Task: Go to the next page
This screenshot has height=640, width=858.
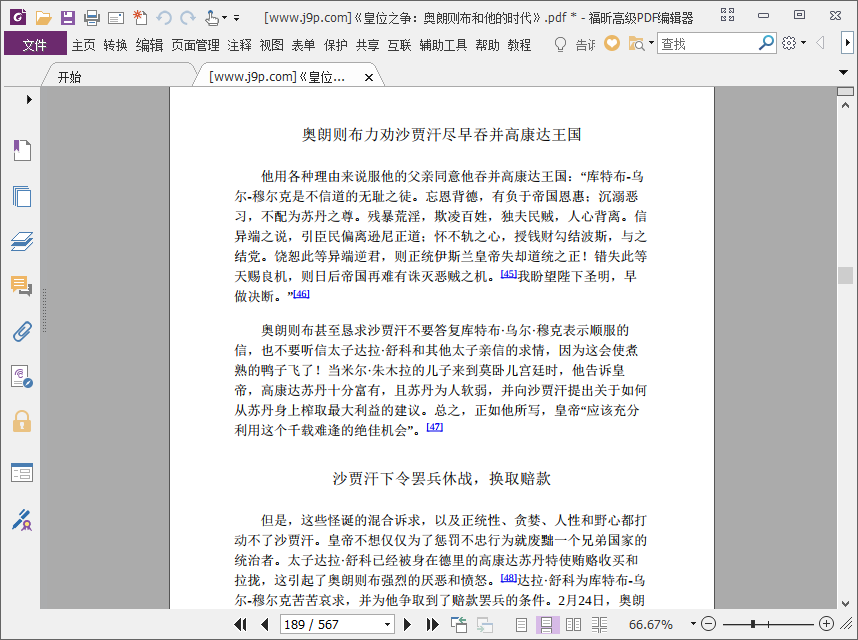Action: click(x=407, y=624)
